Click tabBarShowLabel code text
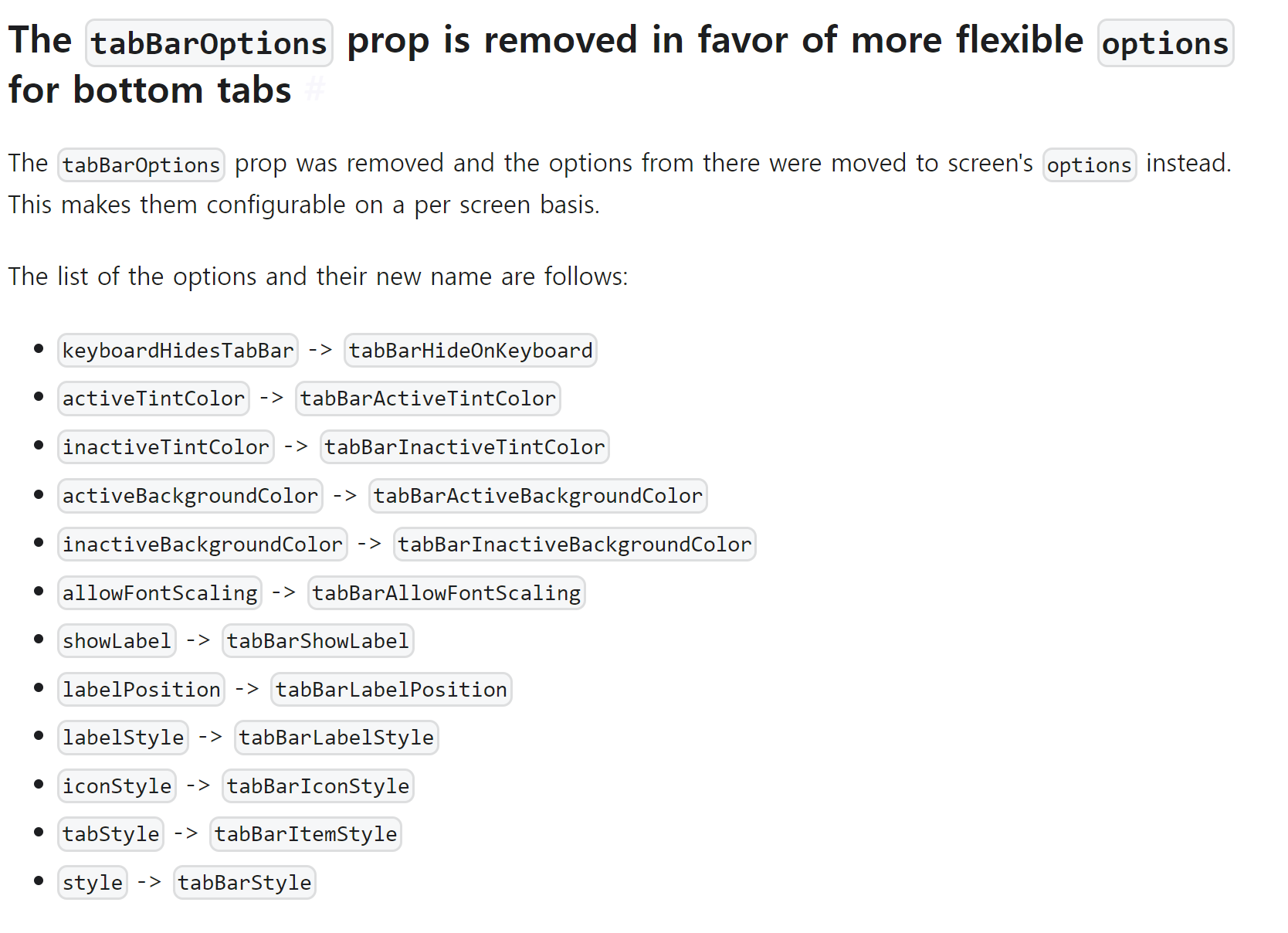The height and width of the screenshot is (933, 1288). [318, 641]
